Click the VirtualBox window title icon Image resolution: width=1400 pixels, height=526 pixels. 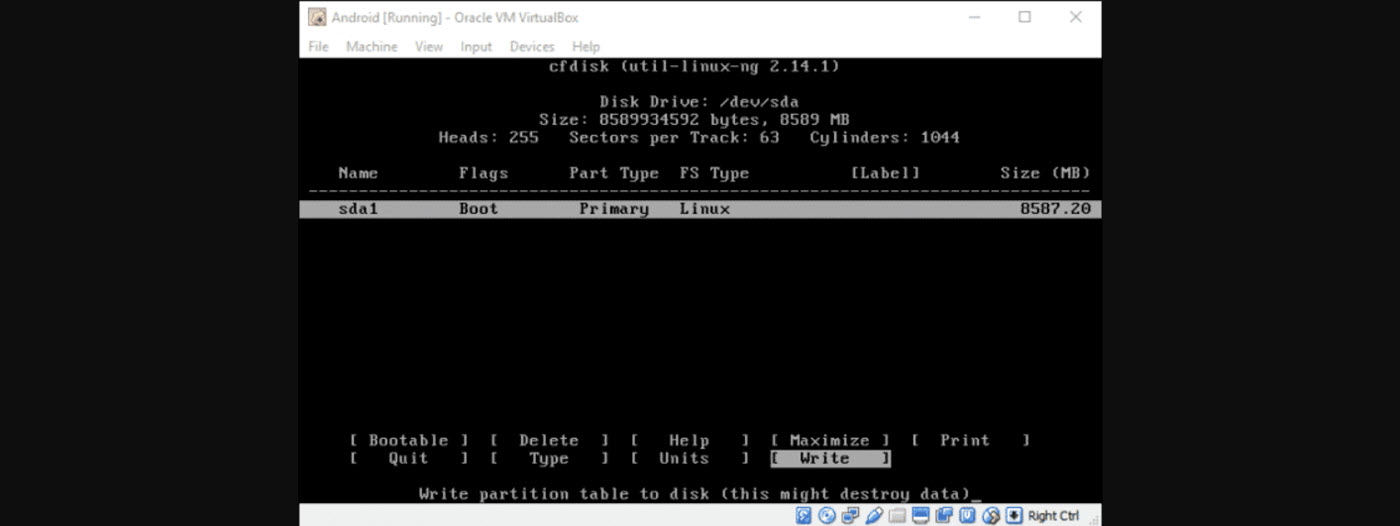317,17
